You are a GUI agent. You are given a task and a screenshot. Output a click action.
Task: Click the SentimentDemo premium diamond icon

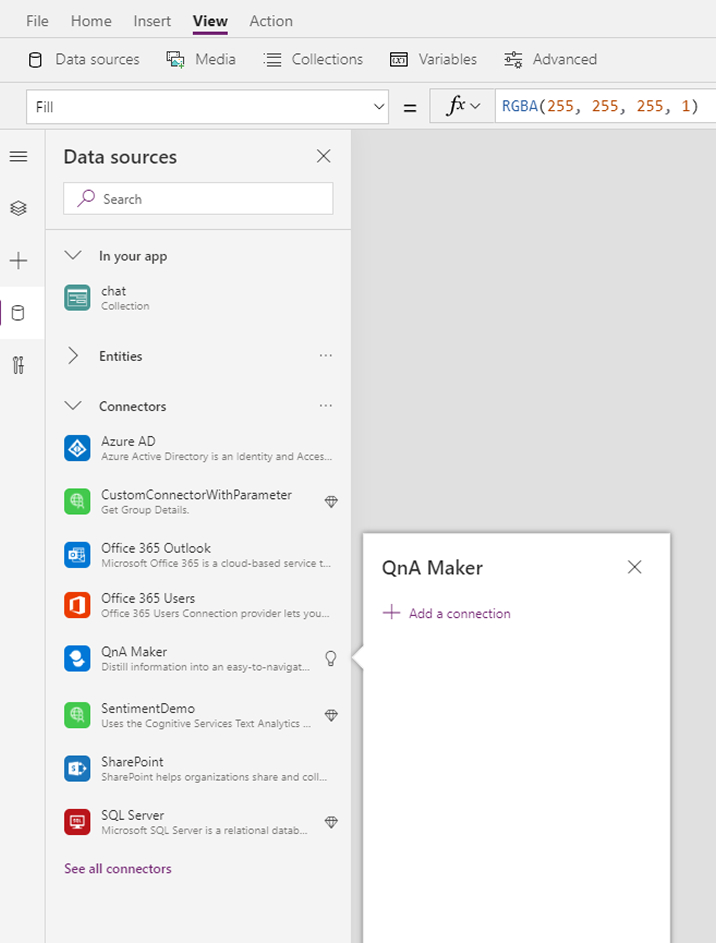tap(331, 715)
